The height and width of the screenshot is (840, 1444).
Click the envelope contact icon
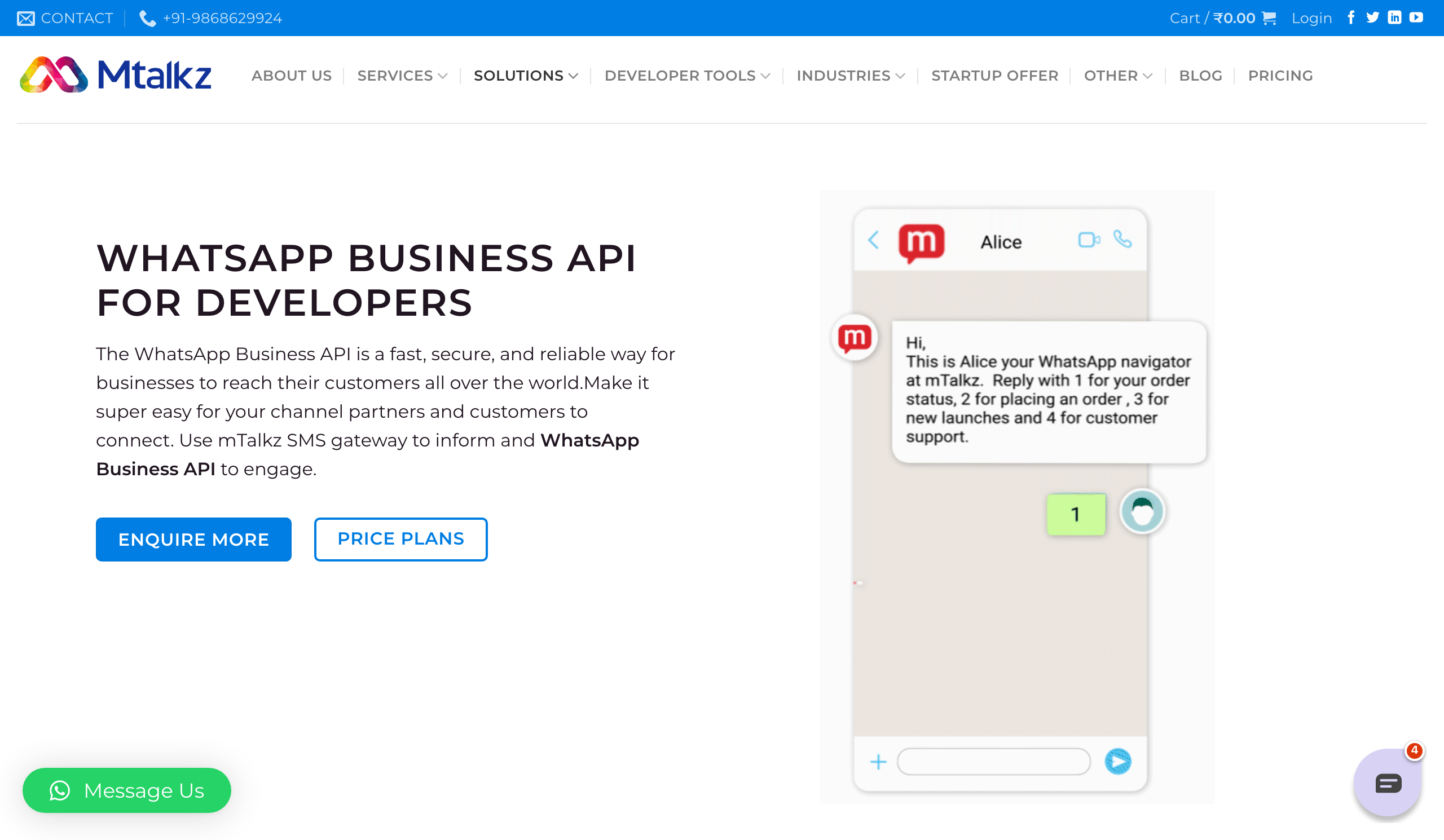point(26,19)
